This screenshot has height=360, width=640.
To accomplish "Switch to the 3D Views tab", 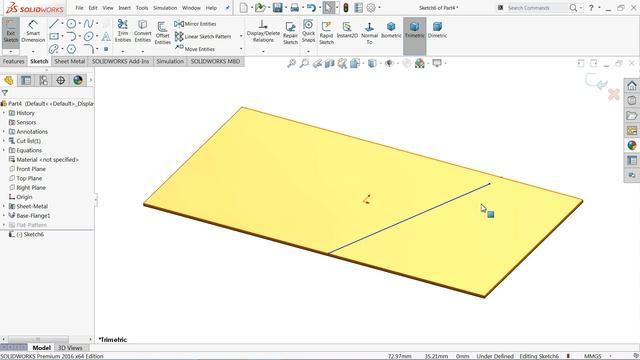I will click(70, 348).
